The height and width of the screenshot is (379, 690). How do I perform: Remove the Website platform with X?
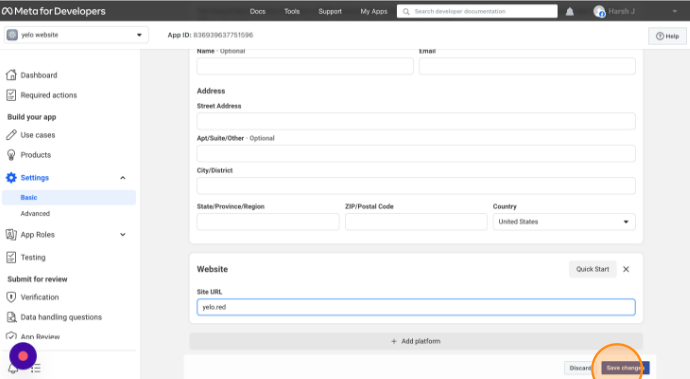pyautogui.click(x=626, y=269)
